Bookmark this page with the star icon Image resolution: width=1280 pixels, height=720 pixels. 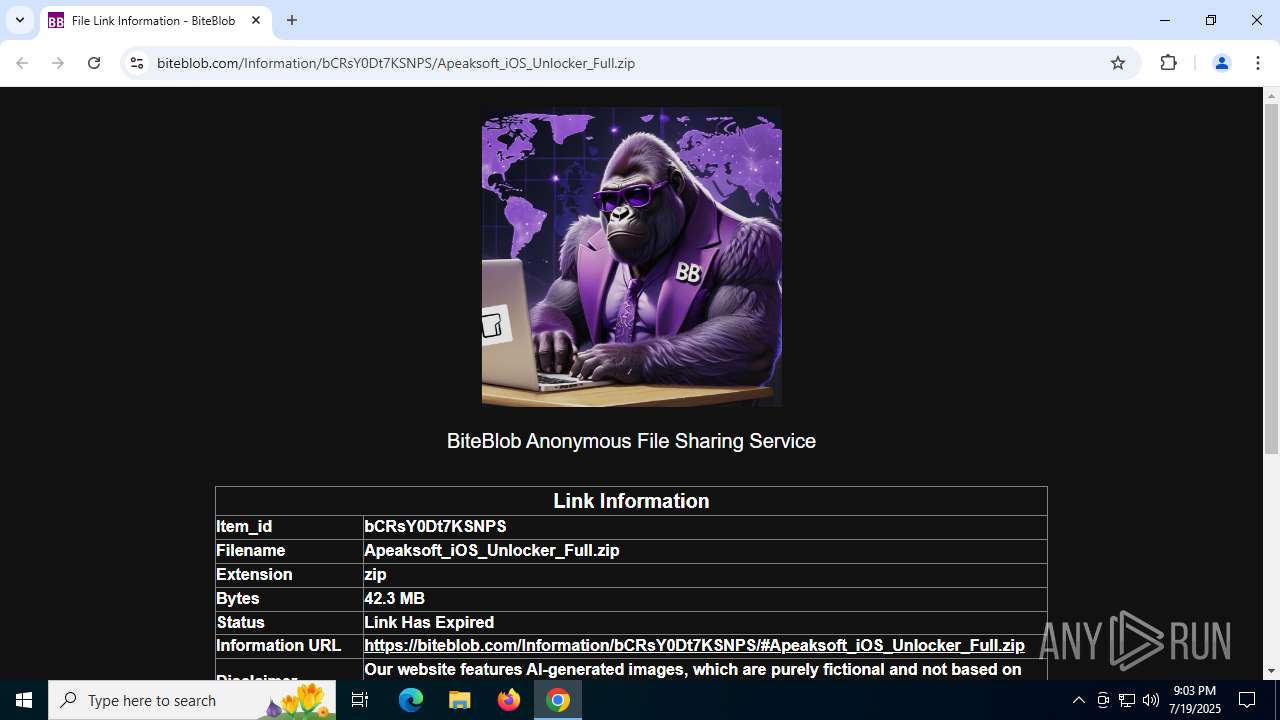[1118, 63]
